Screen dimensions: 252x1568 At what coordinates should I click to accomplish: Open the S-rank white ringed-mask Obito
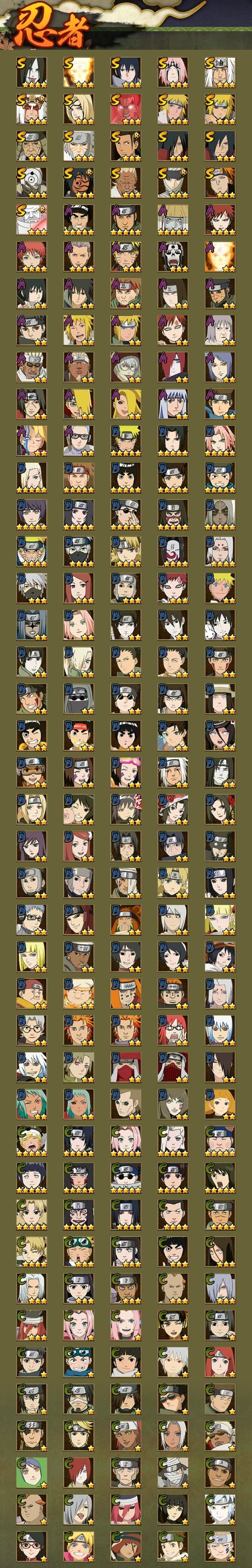tap(31, 183)
